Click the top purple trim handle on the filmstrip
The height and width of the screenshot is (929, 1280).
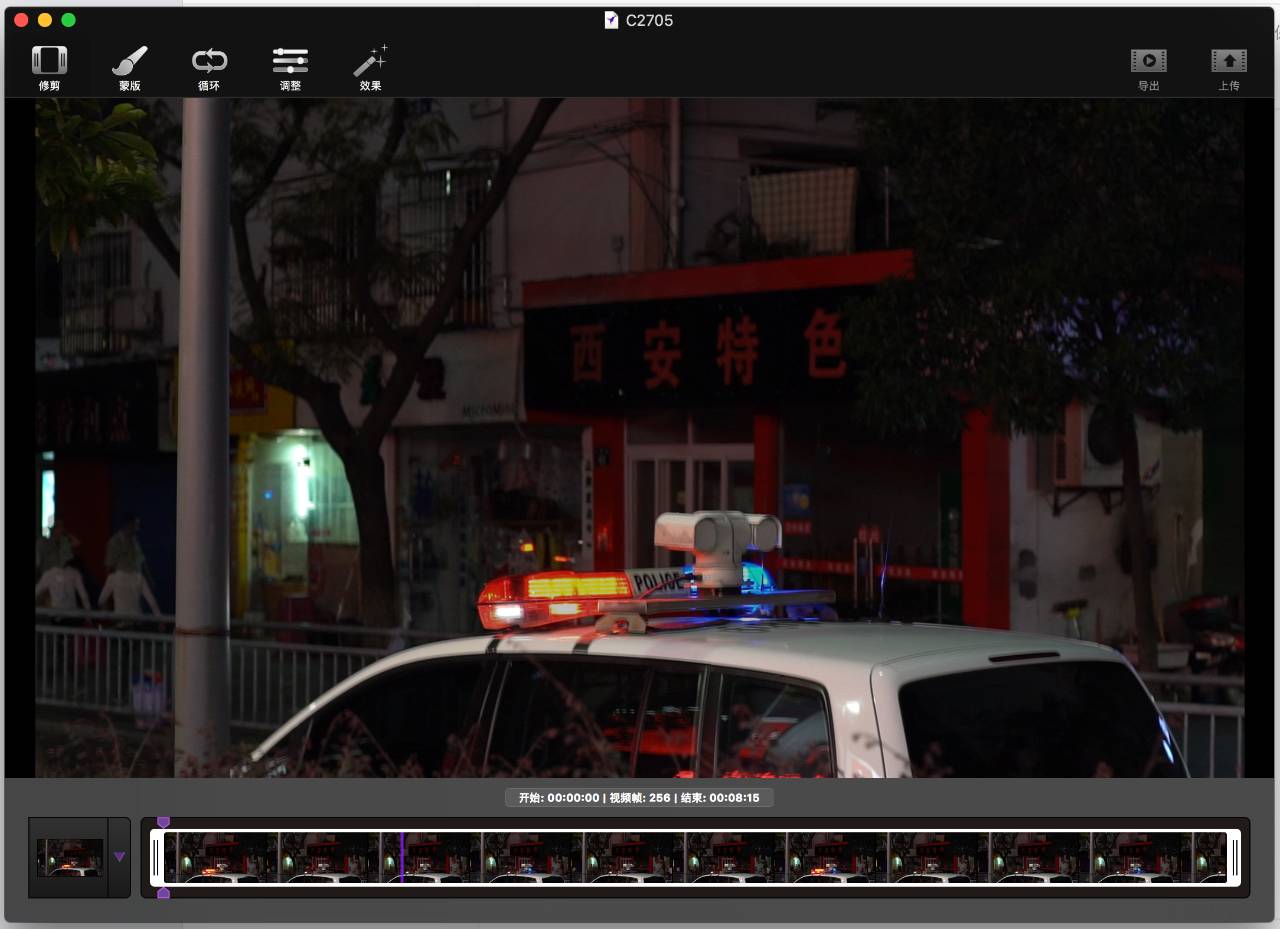coord(164,820)
